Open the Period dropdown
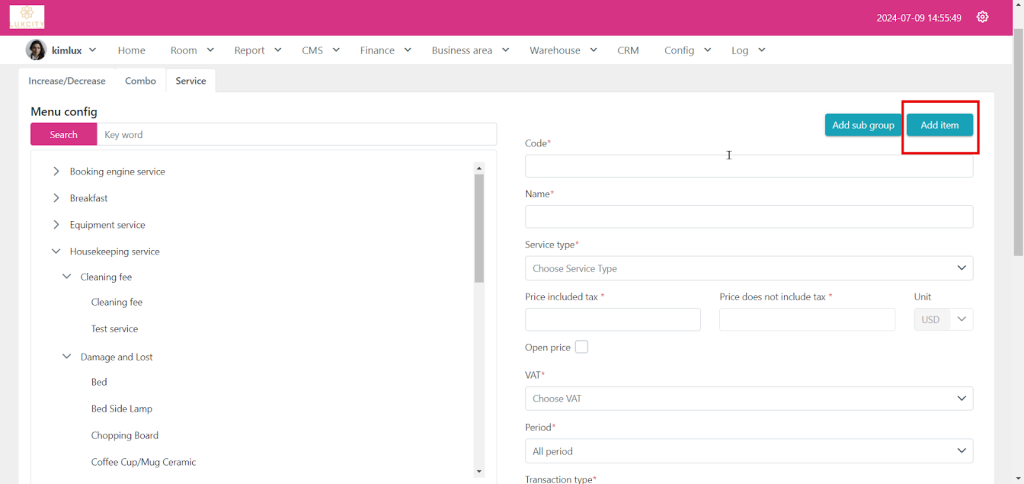This screenshot has height=484, width=1024. [x=748, y=451]
